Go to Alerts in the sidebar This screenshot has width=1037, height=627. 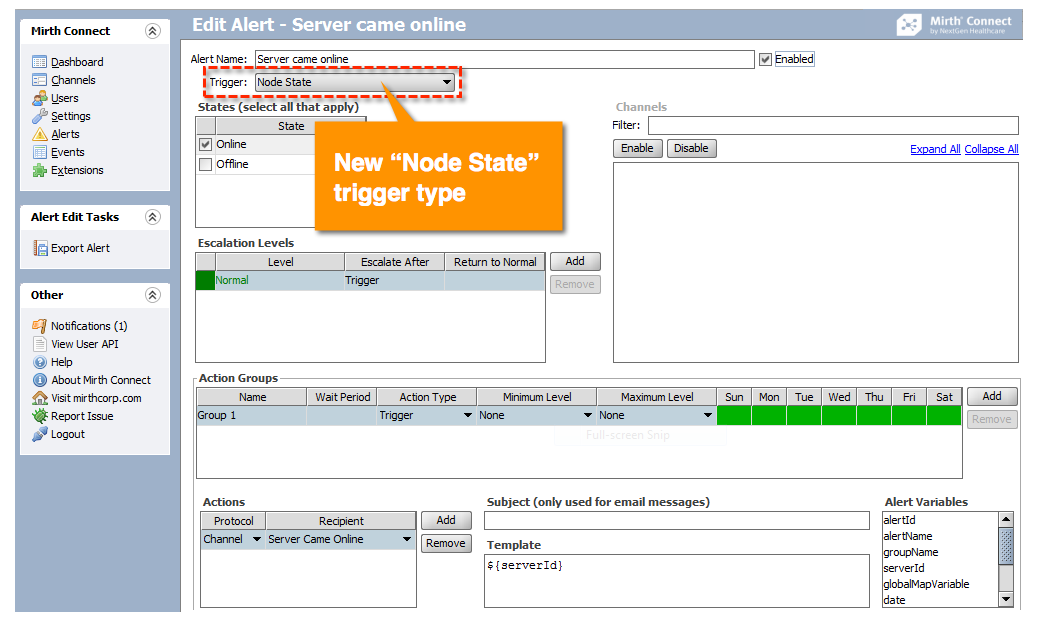click(x=65, y=134)
